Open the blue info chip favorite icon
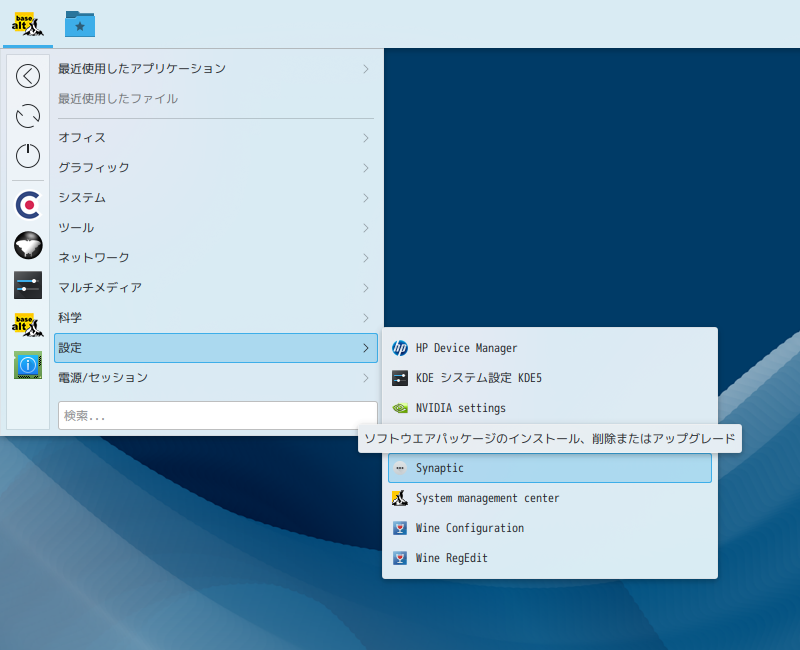 (28, 365)
